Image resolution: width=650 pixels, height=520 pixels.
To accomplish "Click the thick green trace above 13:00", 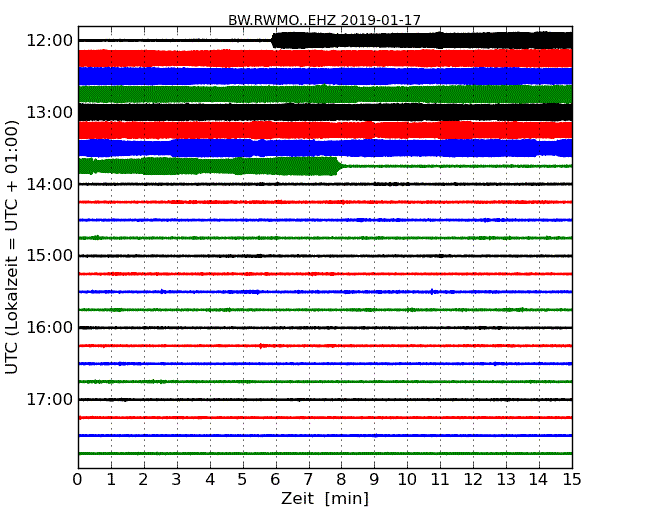I will point(325,94).
